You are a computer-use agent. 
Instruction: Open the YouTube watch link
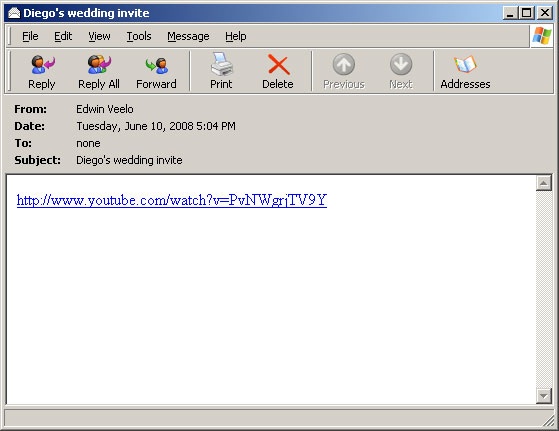[x=172, y=200]
